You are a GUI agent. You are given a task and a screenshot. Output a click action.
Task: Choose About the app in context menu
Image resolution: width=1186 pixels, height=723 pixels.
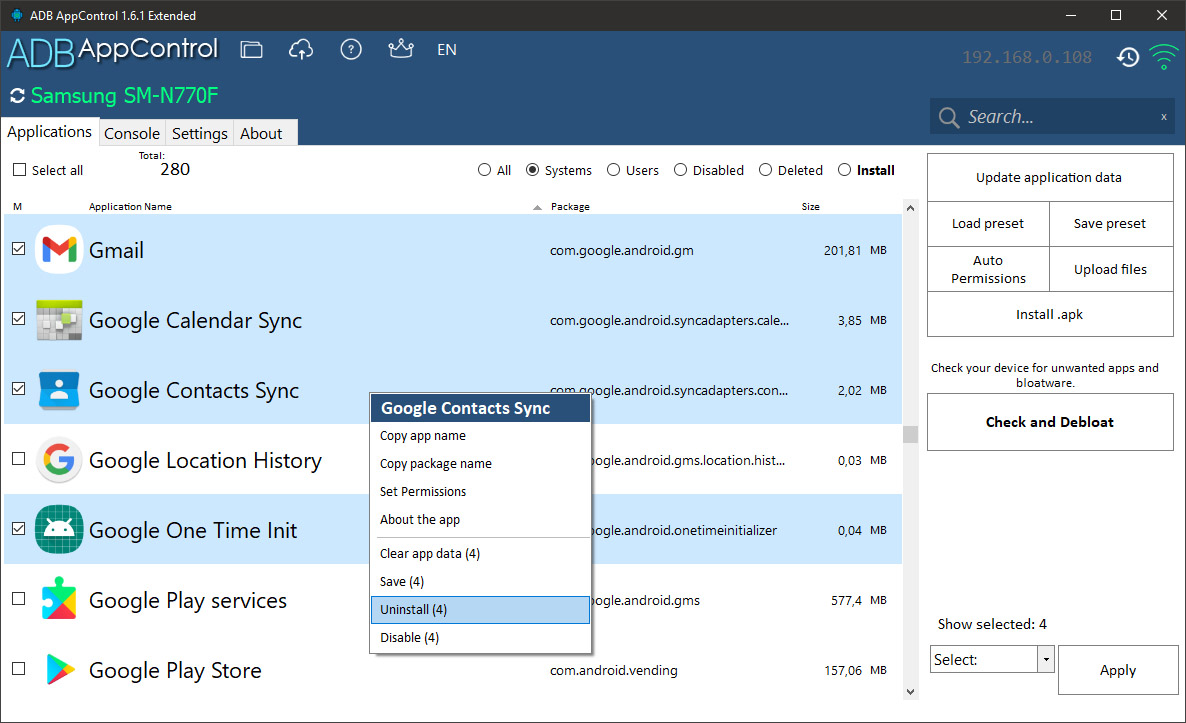click(480, 520)
